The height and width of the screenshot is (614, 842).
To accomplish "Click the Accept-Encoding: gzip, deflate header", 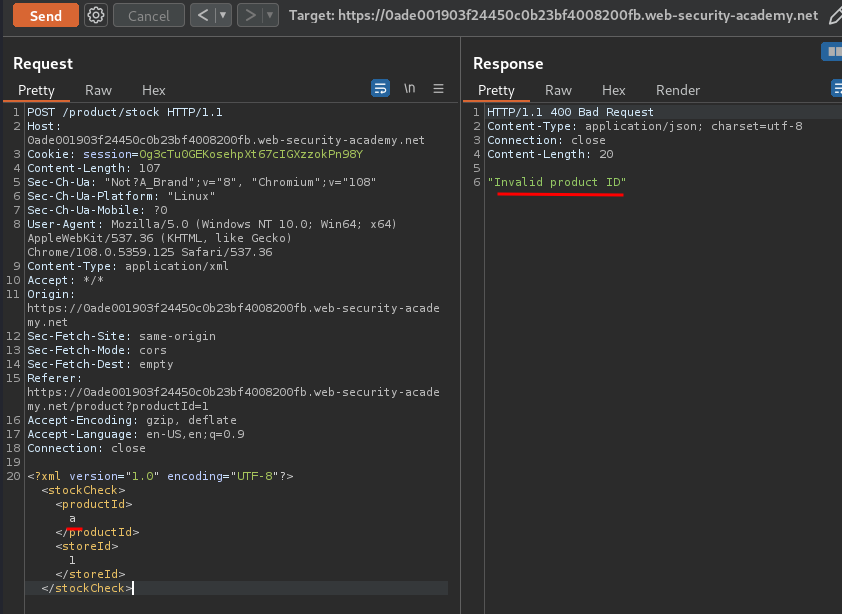I will tap(132, 420).
